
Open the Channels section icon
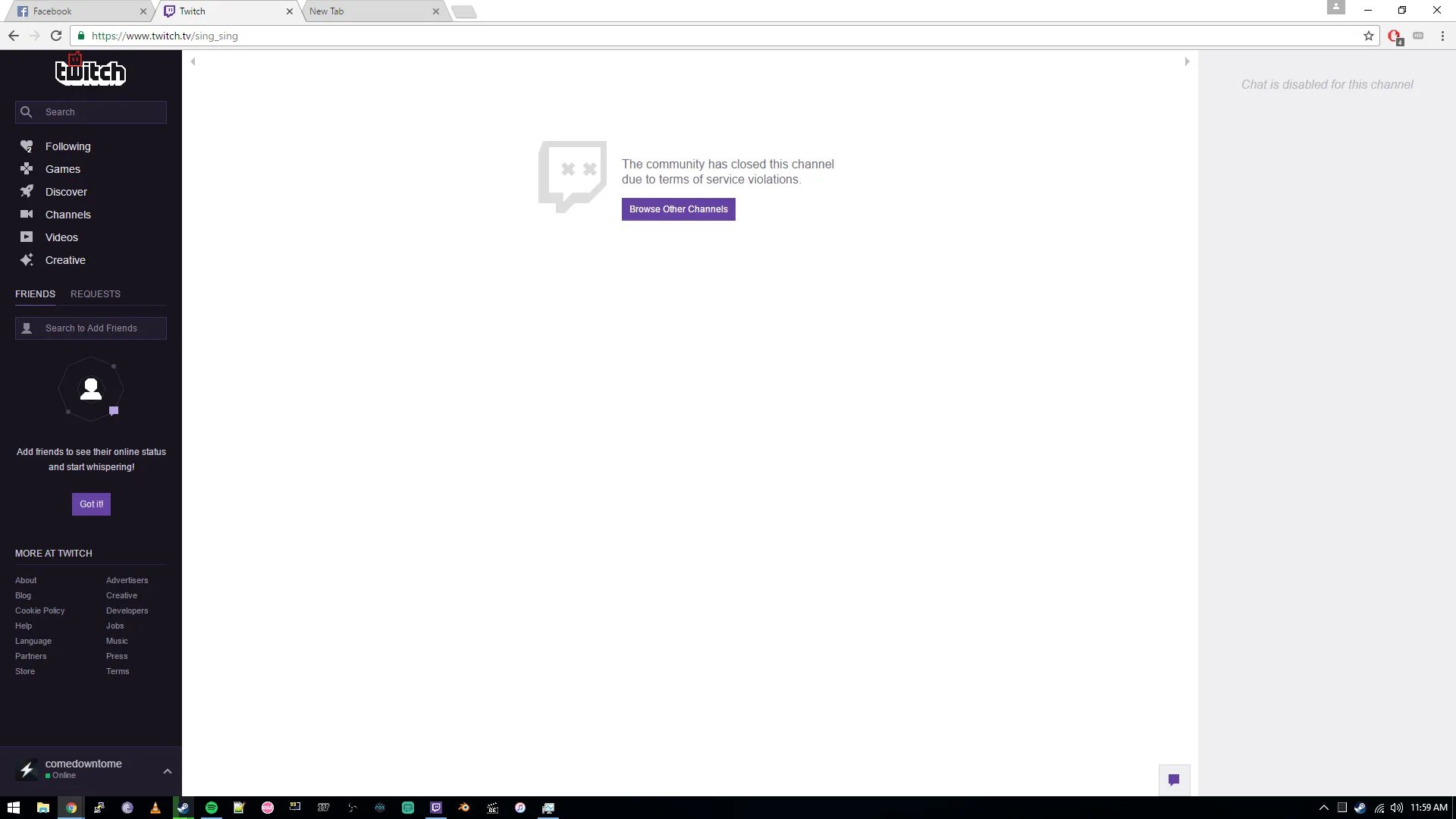coord(27,214)
